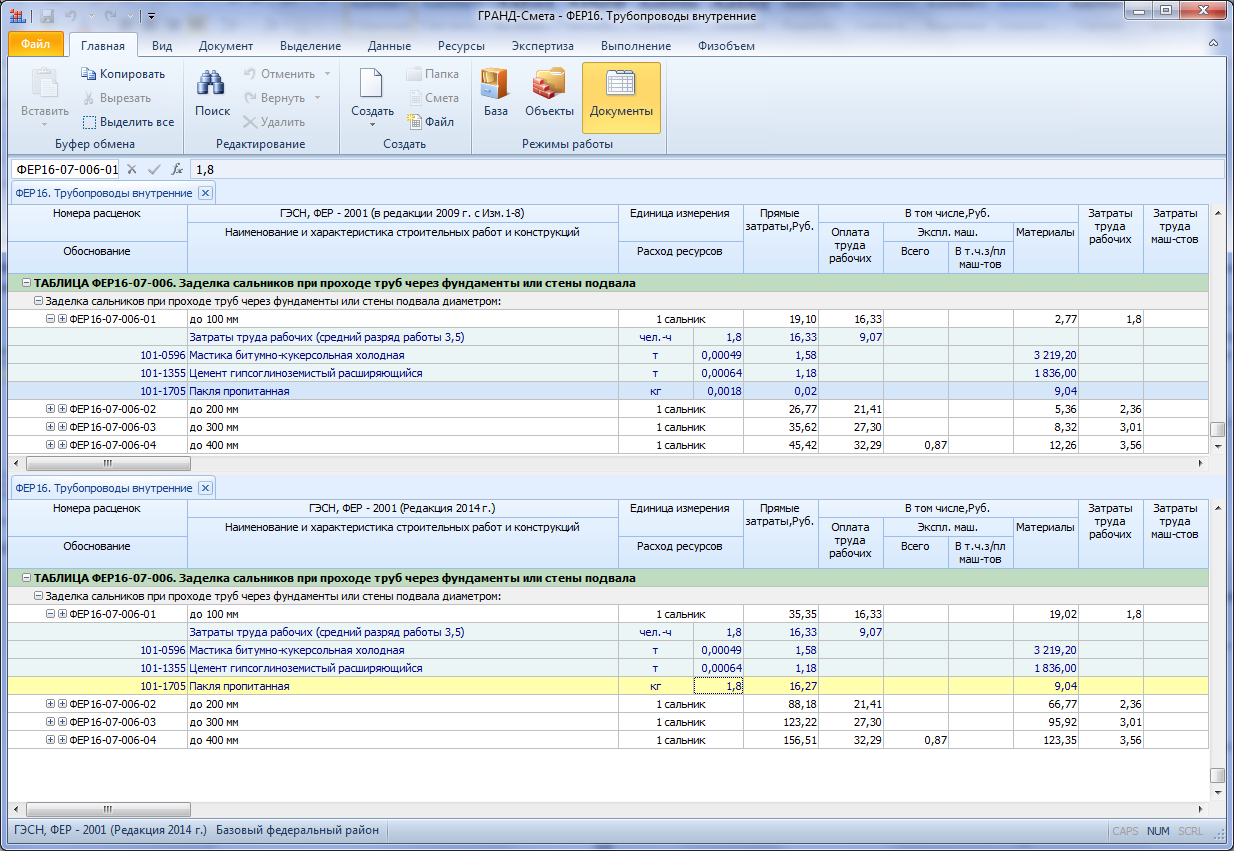Switch to the Ресурсы ribbon tab
Screen dimensions: 1234x851
tap(461, 46)
